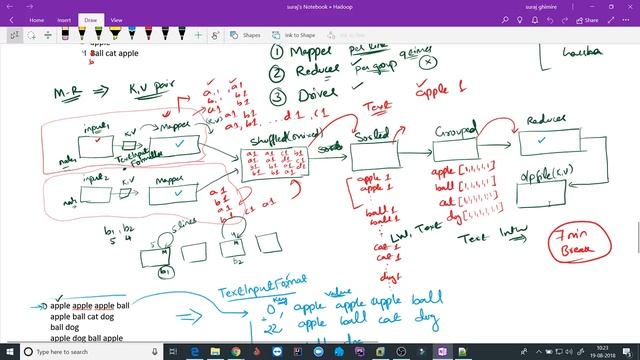Open TeamViewer from taskbar
Viewport: 640px width, 360px height.
277,351
